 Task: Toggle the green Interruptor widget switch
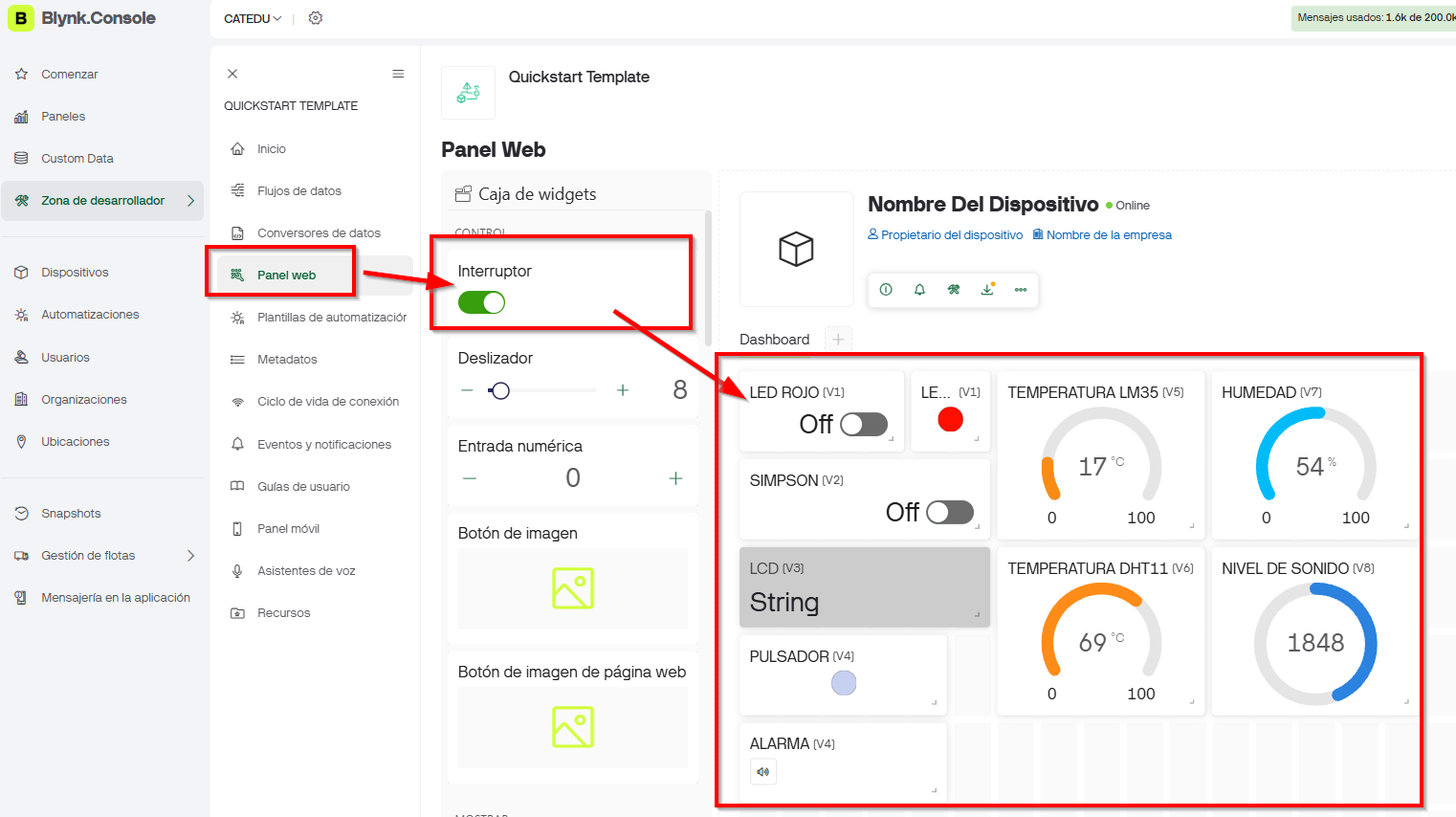pyautogui.click(x=481, y=302)
